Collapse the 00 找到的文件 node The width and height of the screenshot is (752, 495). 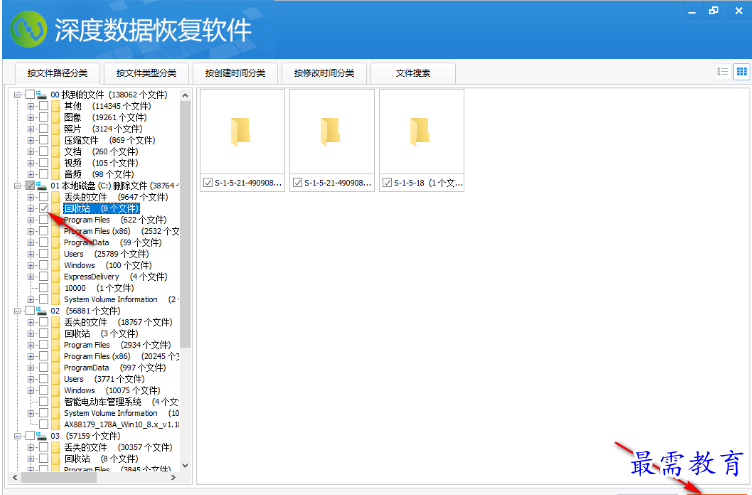click(x=17, y=94)
